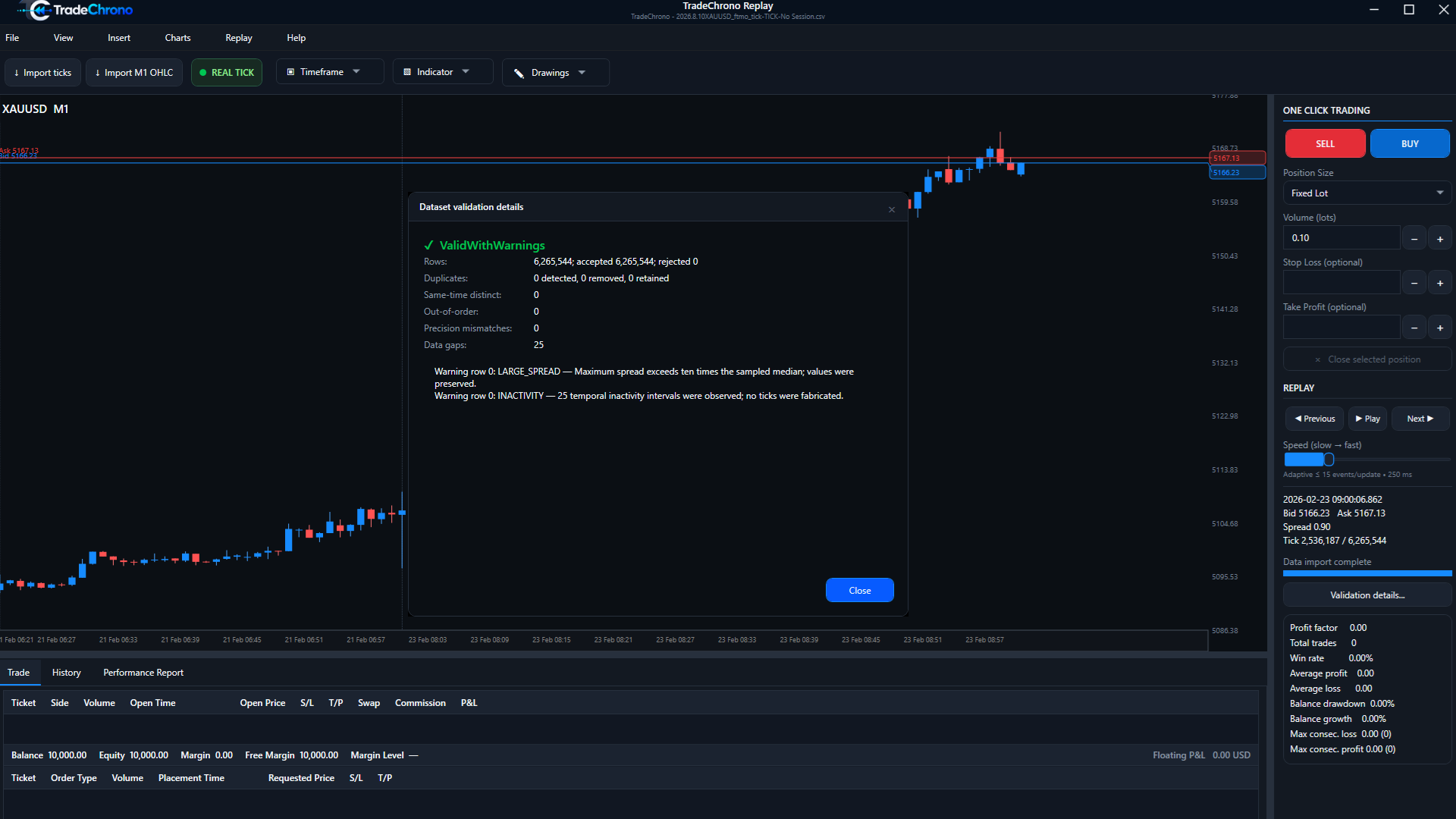Screen dimensions: 1456x819
Task: Click the red SELL button
Action: coord(1325,143)
